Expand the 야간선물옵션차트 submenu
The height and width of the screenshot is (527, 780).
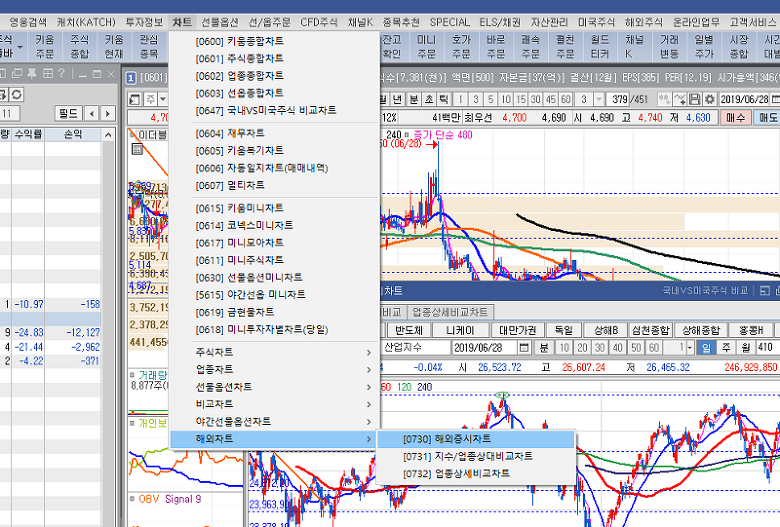(275, 422)
